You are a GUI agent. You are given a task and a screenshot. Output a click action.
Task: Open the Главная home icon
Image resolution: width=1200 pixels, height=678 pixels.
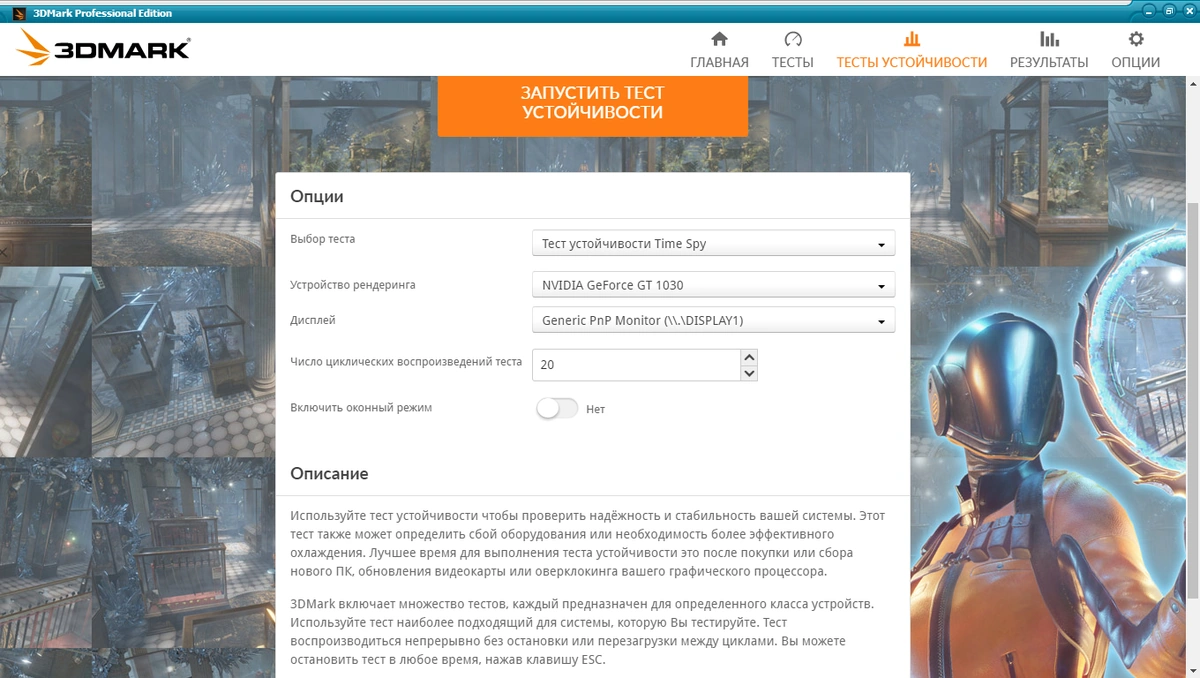tap(719, 39)
